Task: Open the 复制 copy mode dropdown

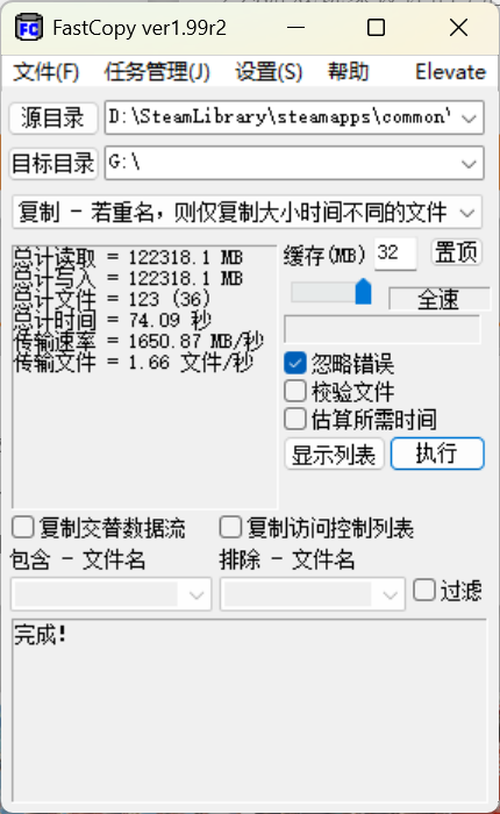Action: pos(247,212)
